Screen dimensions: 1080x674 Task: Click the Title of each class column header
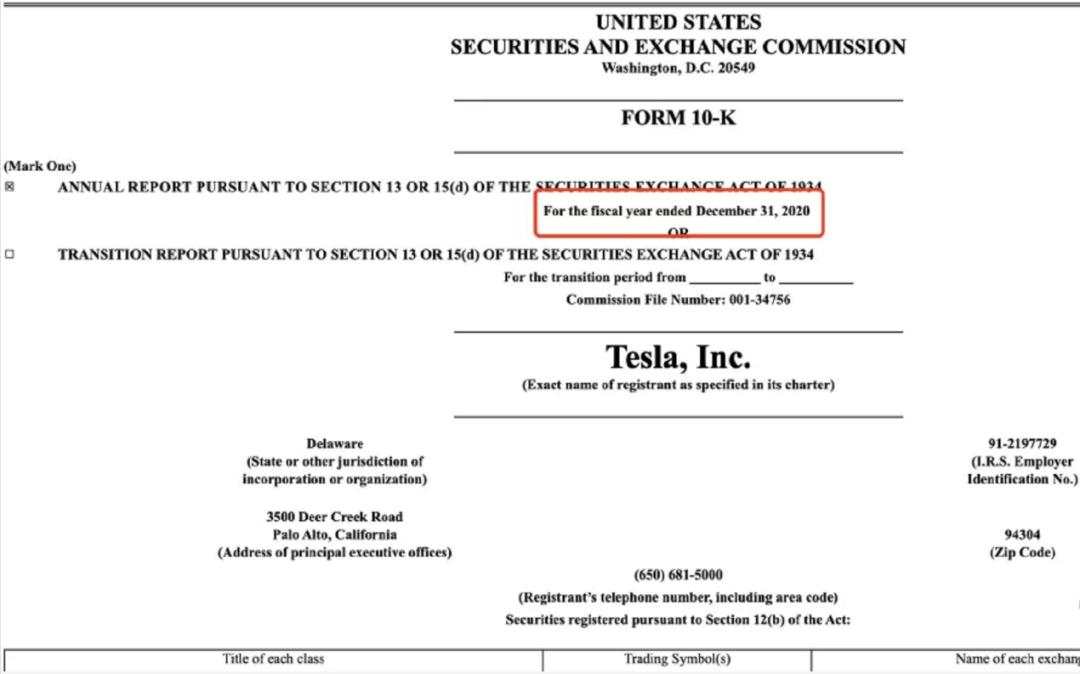(x=273, y=659)
